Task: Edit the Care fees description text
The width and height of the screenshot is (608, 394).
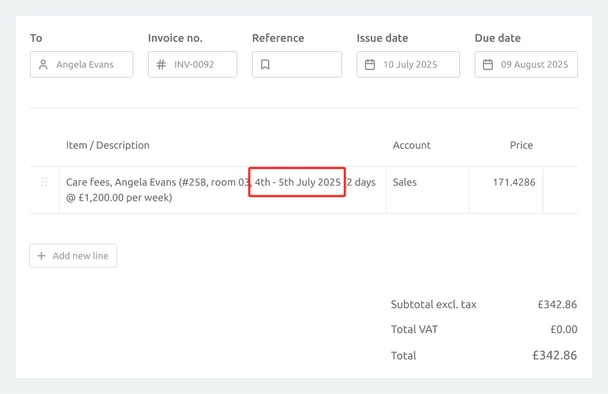Action: tap(223, 190)
